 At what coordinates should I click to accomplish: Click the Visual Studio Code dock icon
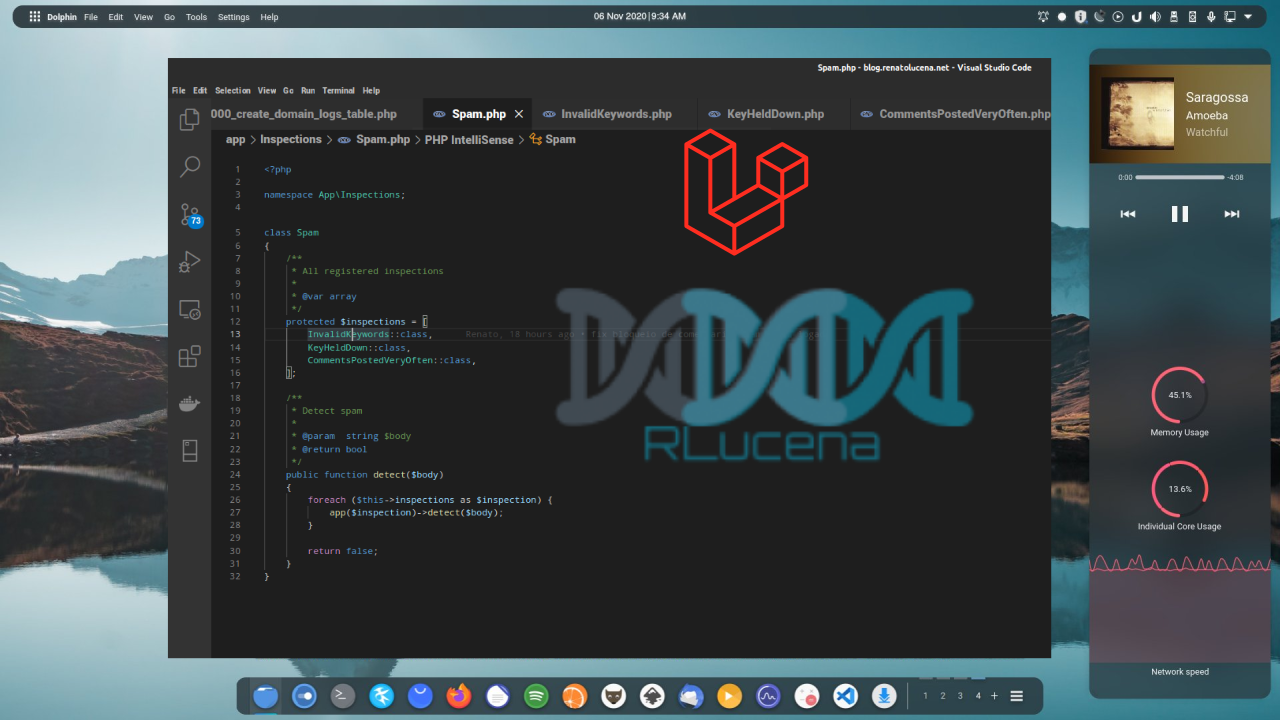845,695
